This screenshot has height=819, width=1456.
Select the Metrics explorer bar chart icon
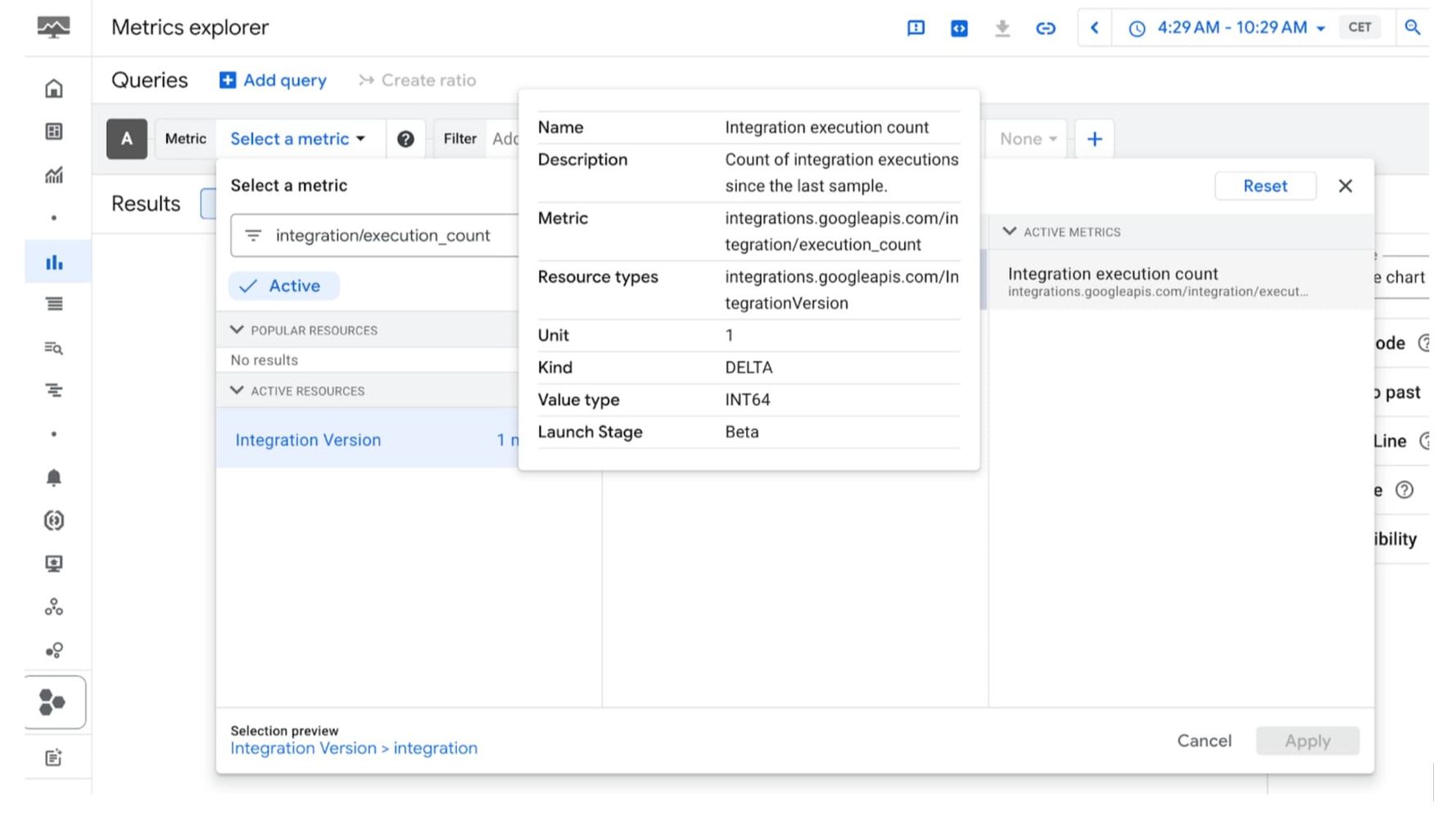pos(54,261)
